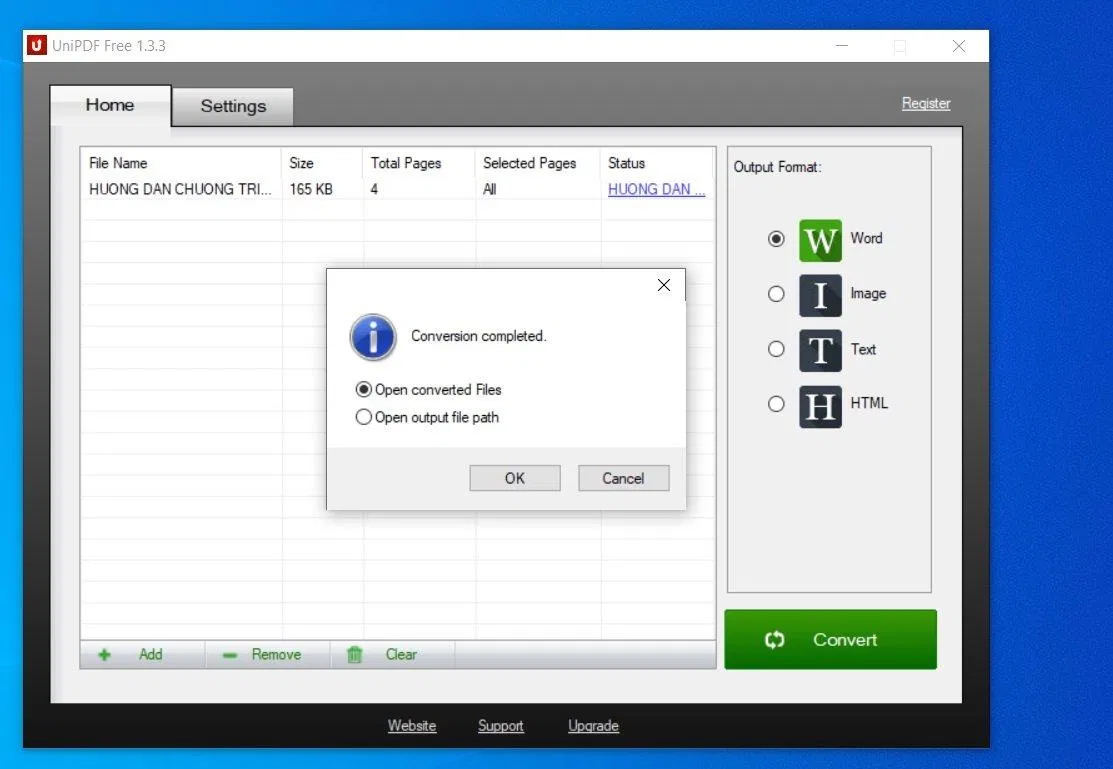1113x769 pixels.
Task: Click the green Word format icon
Action: [820, 240]
